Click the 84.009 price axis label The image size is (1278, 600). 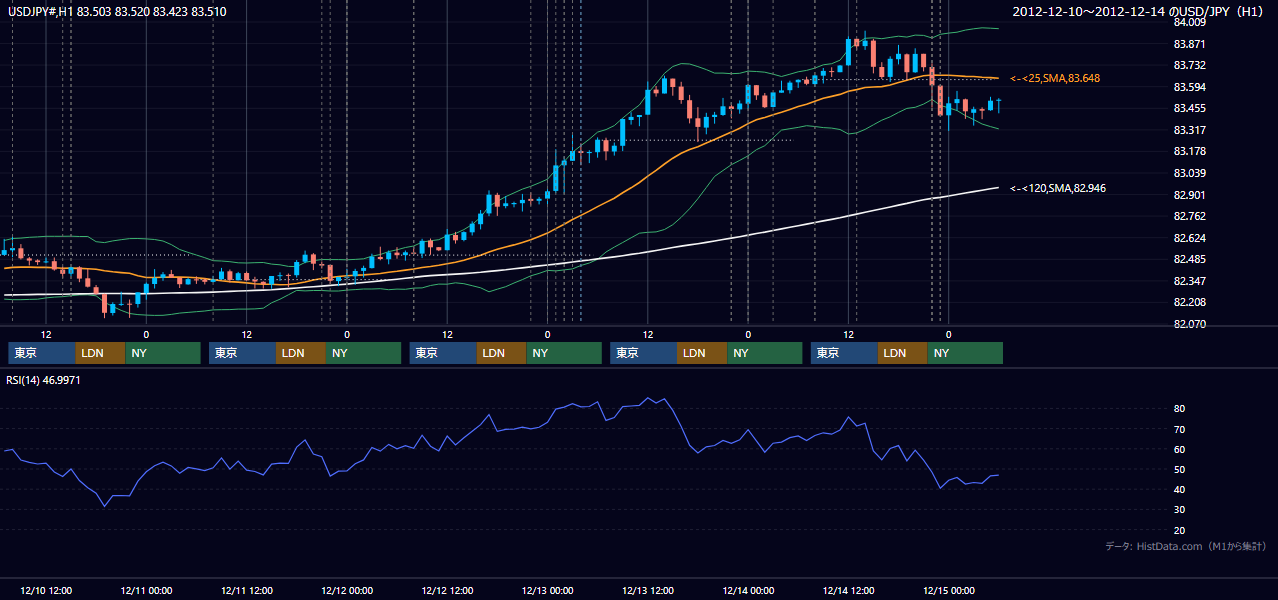pyautogui.click(x=1190, y=23)
